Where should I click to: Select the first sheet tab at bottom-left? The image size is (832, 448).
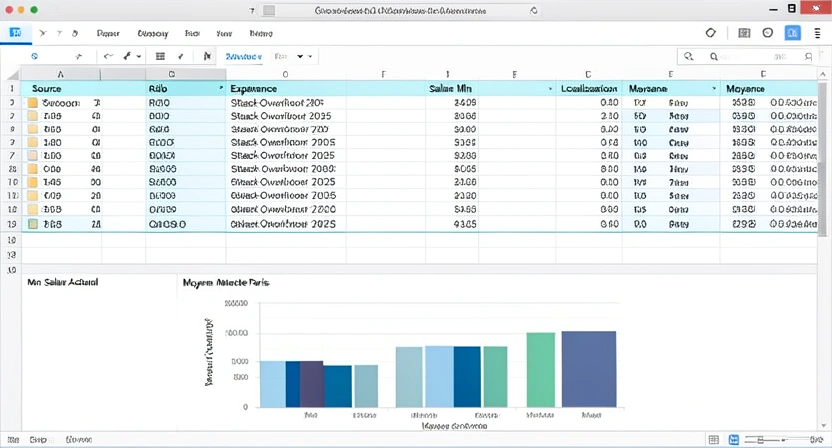13,439
